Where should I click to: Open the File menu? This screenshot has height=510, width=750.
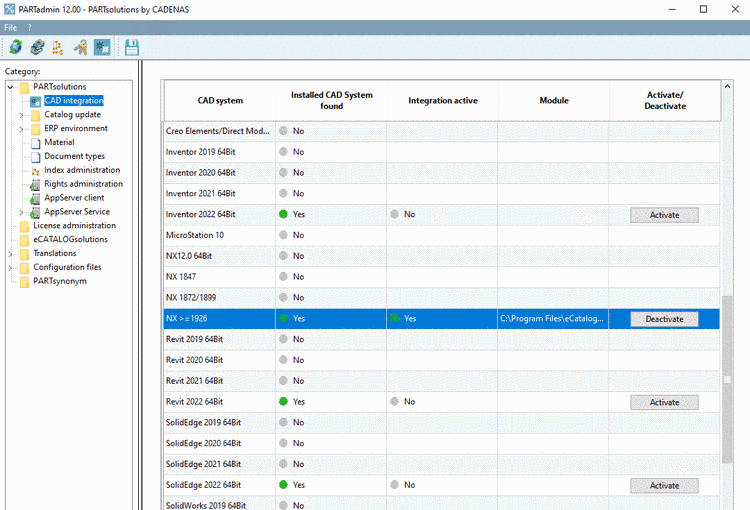pyautogui.click(x=11, y=28)
